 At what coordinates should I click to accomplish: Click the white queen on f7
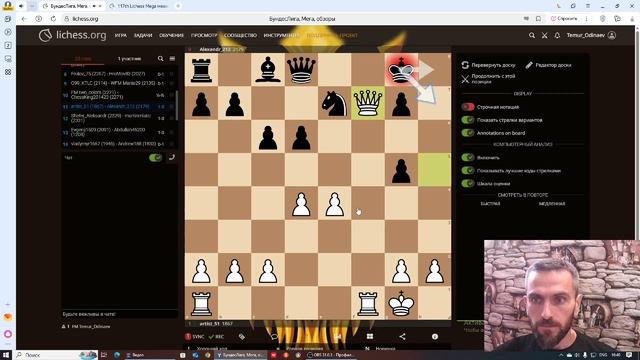368,103
